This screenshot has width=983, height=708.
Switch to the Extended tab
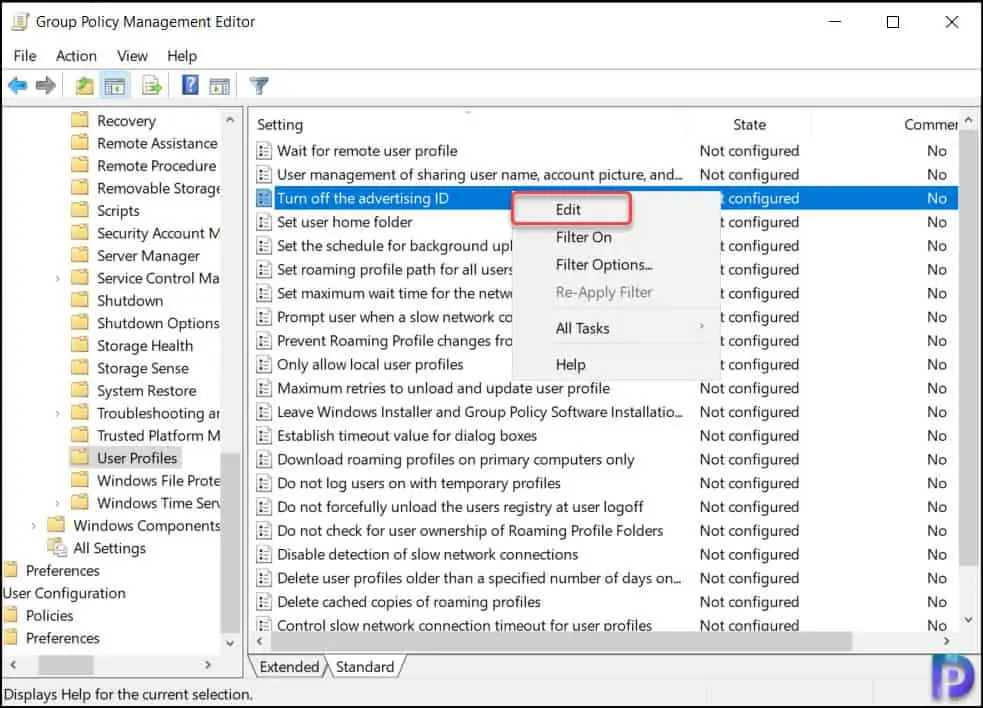tap(289, 667)
